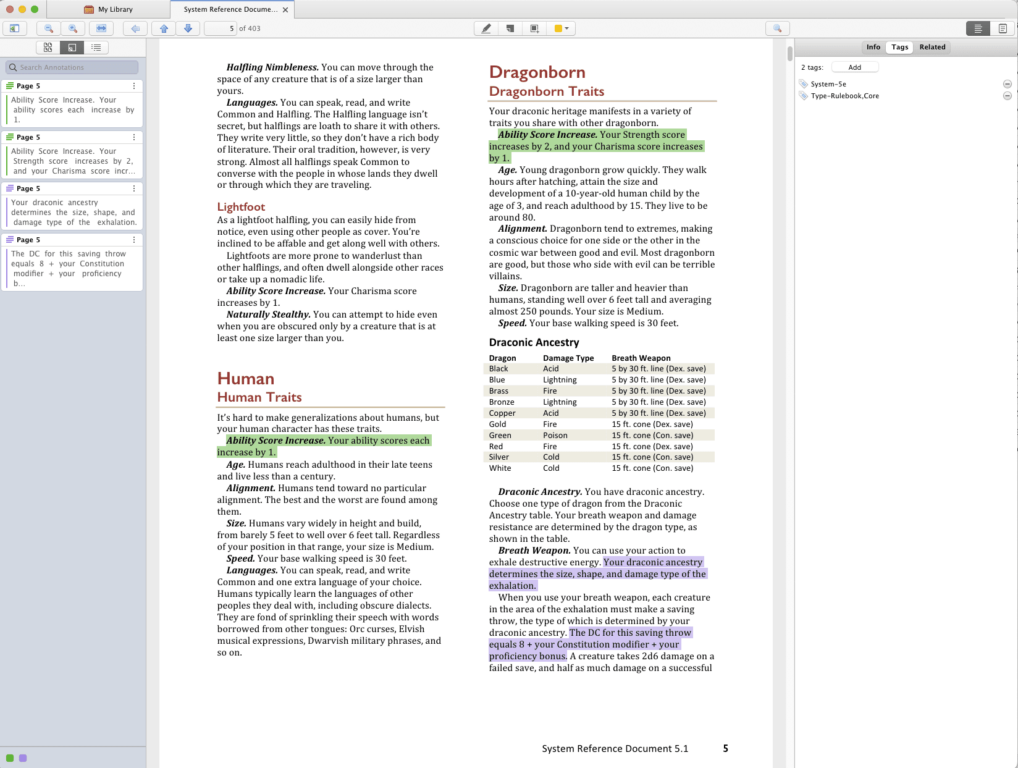
Task: Zoom in on the PDF page
Action: (73, 27)
